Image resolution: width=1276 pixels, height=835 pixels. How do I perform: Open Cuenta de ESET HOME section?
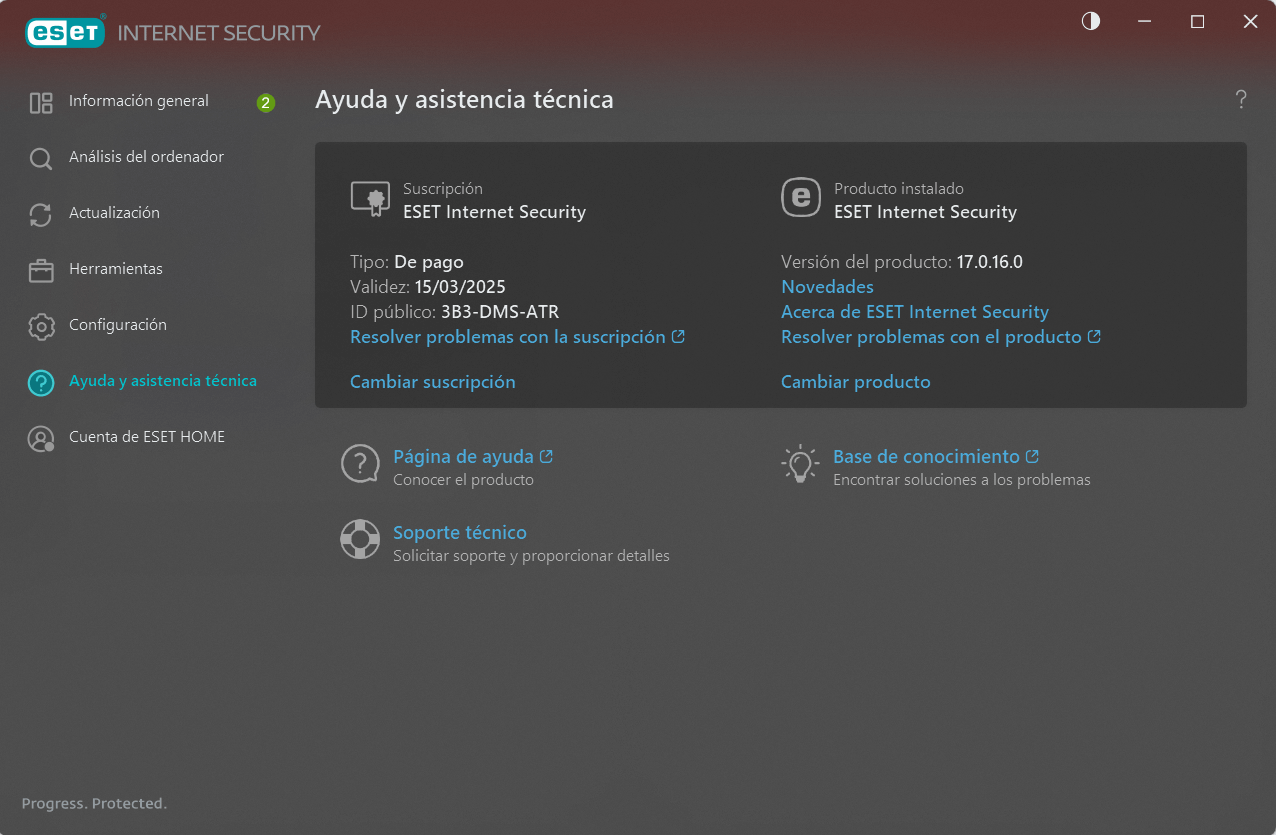(147, 437)
